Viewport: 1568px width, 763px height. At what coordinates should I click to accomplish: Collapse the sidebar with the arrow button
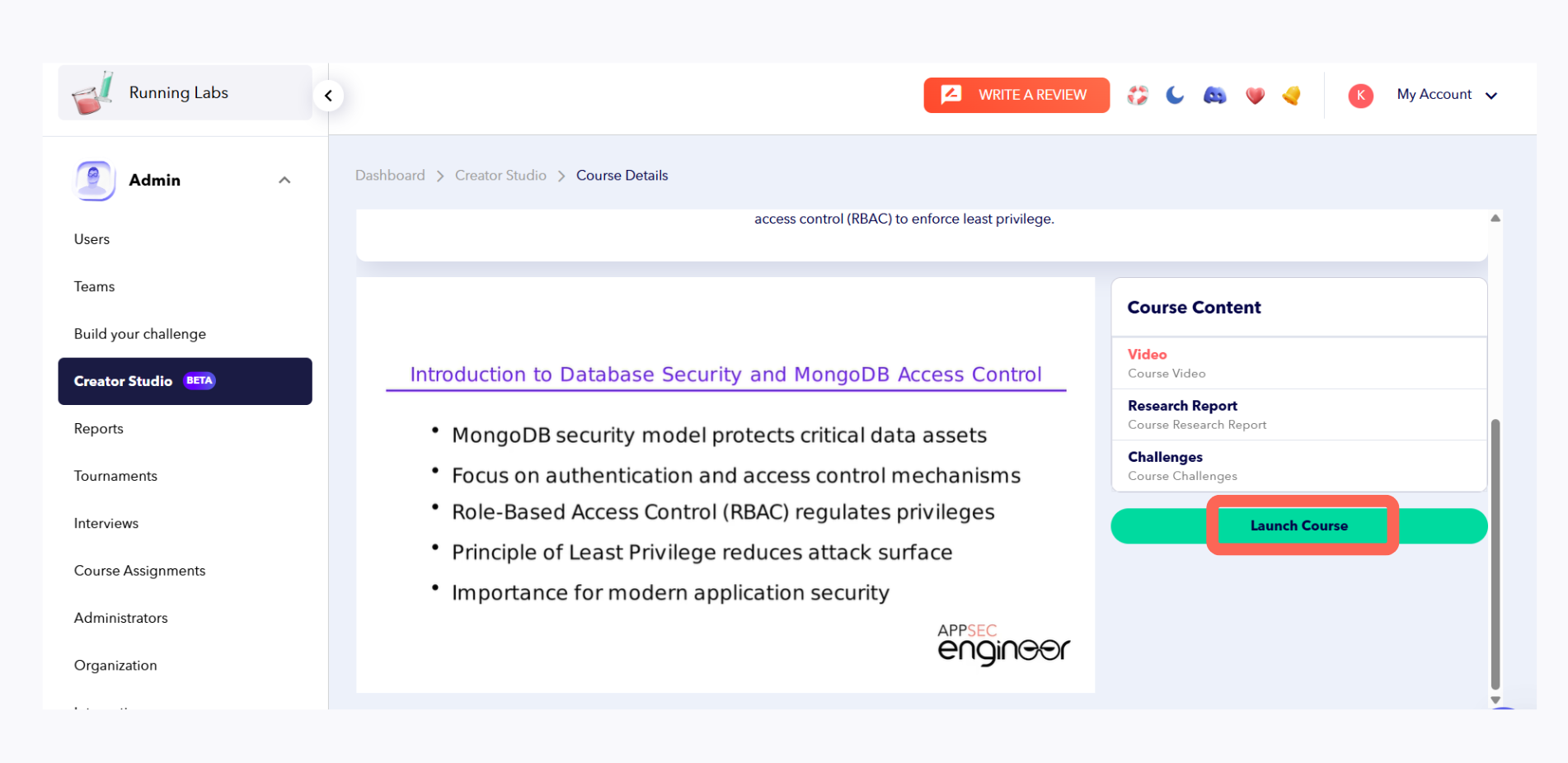[328, 95]
